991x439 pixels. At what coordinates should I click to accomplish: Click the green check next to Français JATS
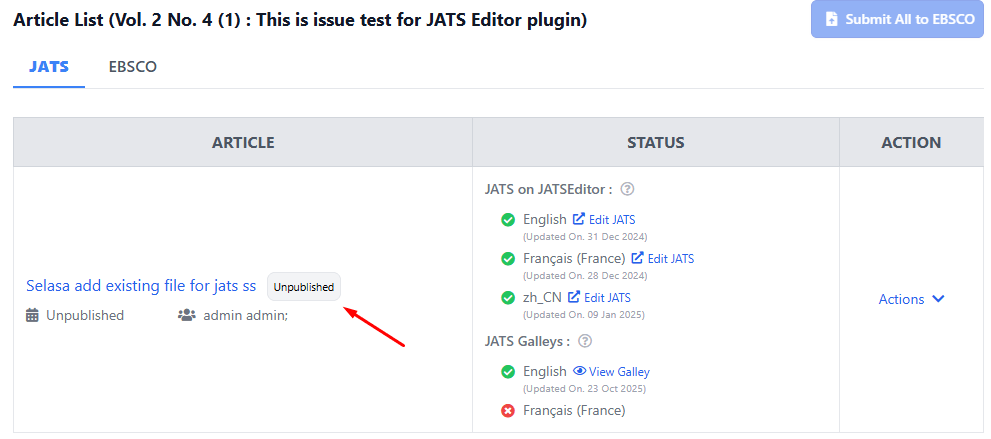[x=508, y=259]
